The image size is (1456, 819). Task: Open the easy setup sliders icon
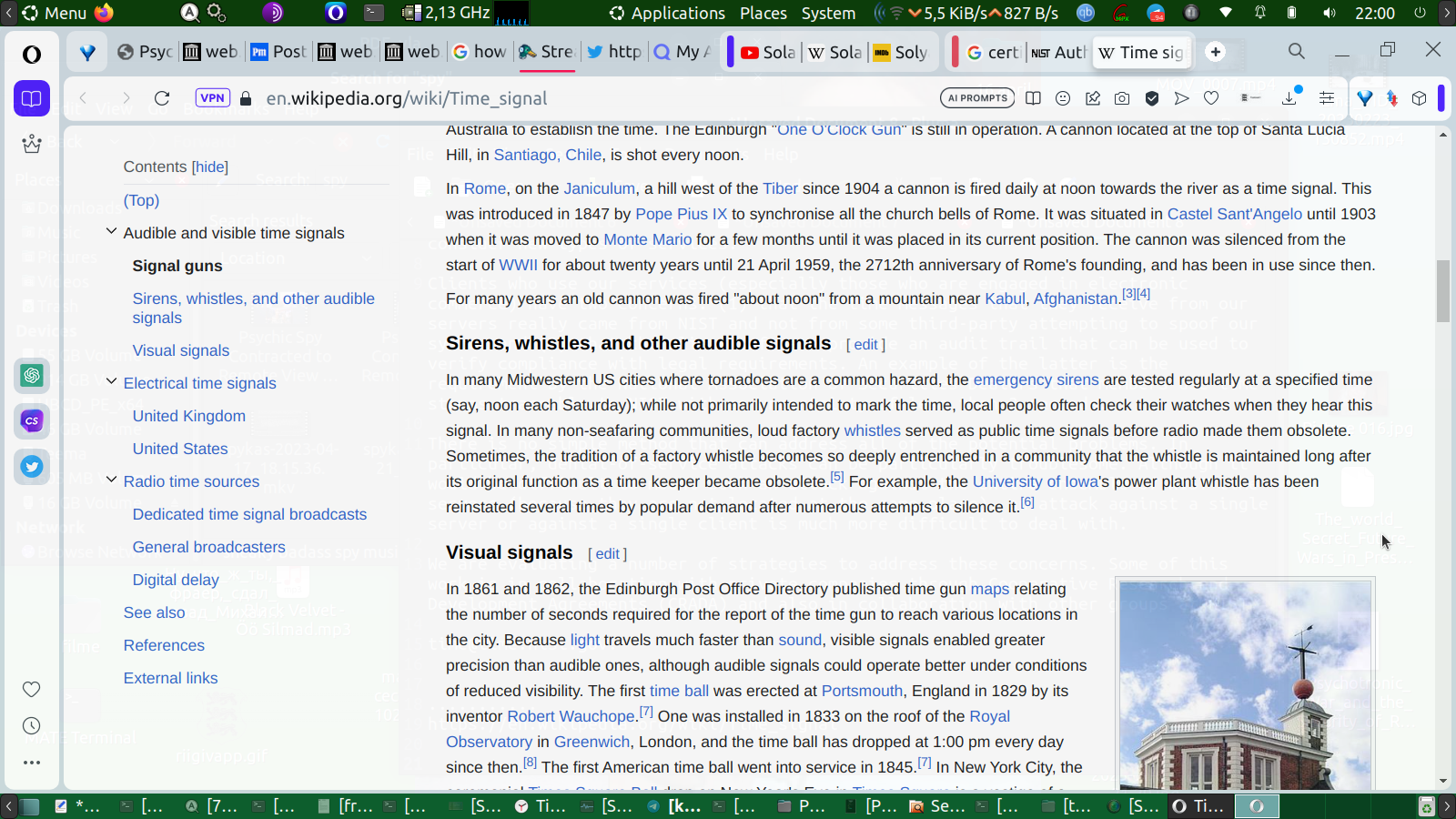coord(1327,98)
